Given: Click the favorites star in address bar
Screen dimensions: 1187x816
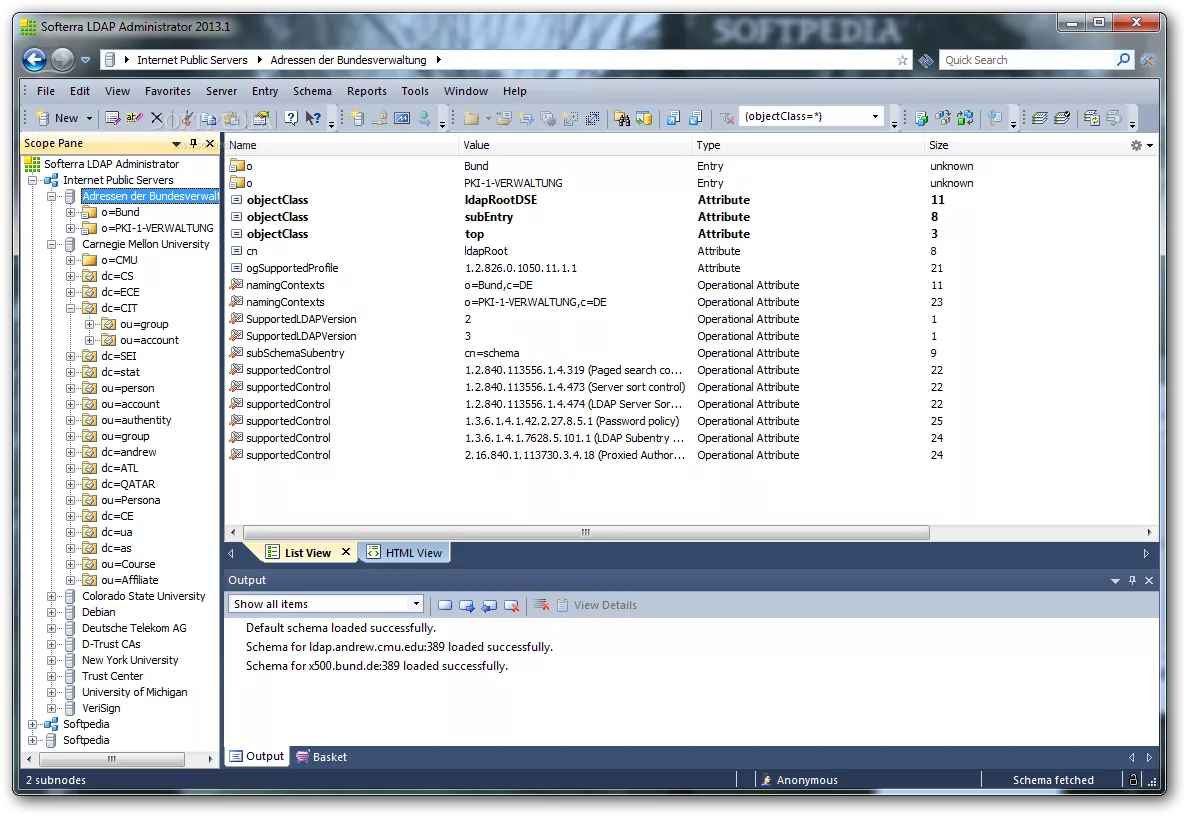Looking at the screenshot, I should (902, 60).
